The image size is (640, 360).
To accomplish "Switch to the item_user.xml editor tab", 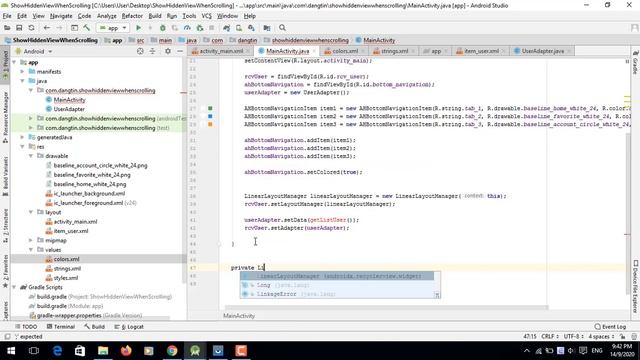I will pyautogui.click(x=481, y=51).
